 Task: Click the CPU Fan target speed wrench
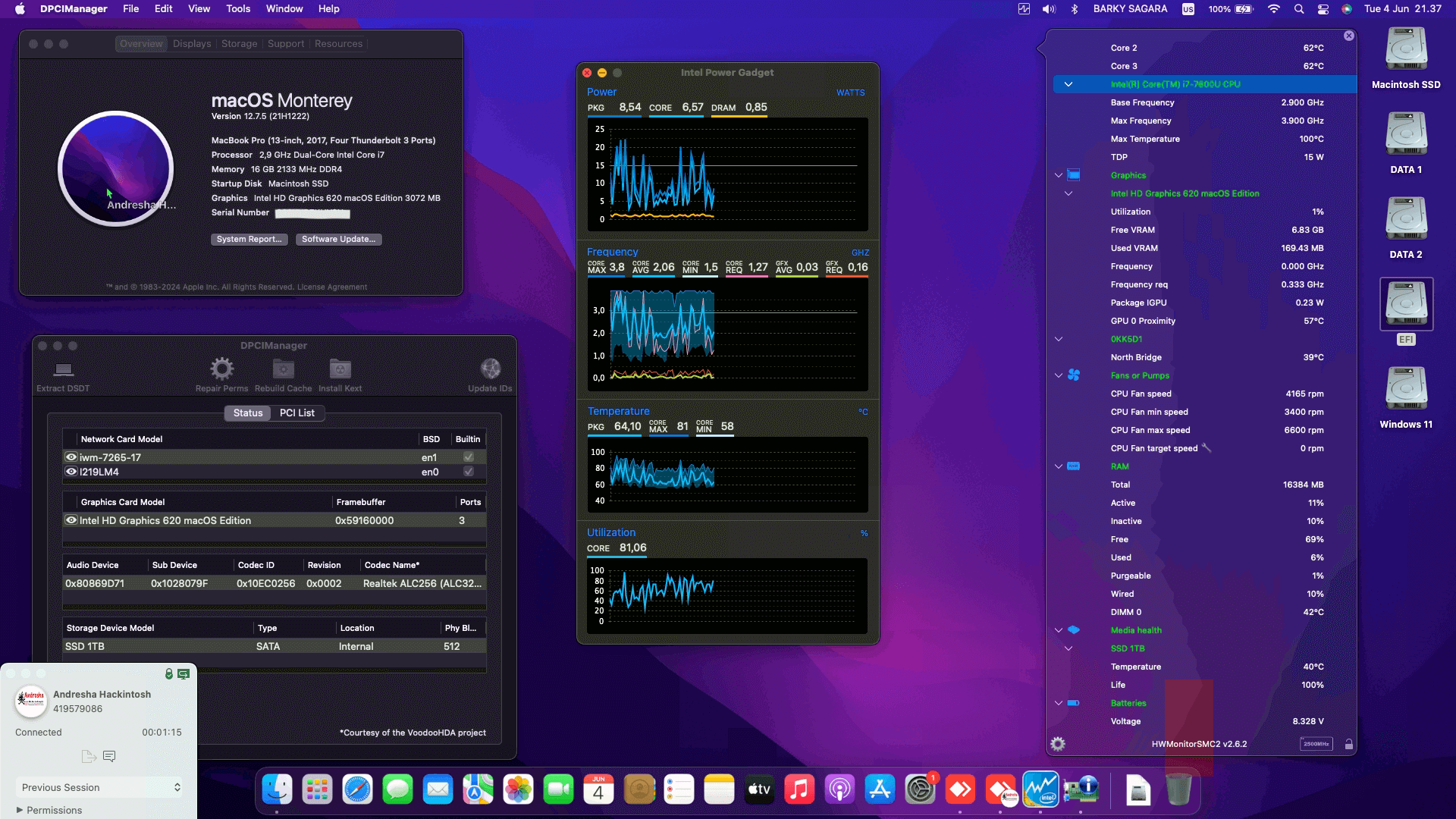[x=1207, y=447]
